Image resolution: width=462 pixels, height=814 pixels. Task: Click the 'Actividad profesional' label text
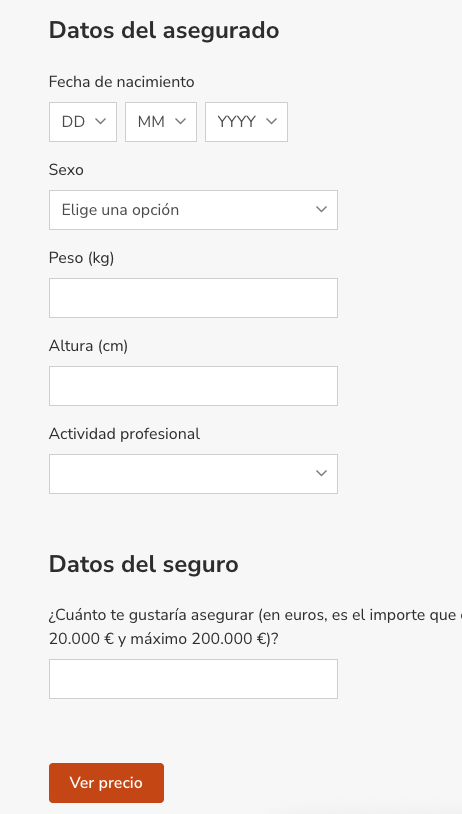[124, 434]
